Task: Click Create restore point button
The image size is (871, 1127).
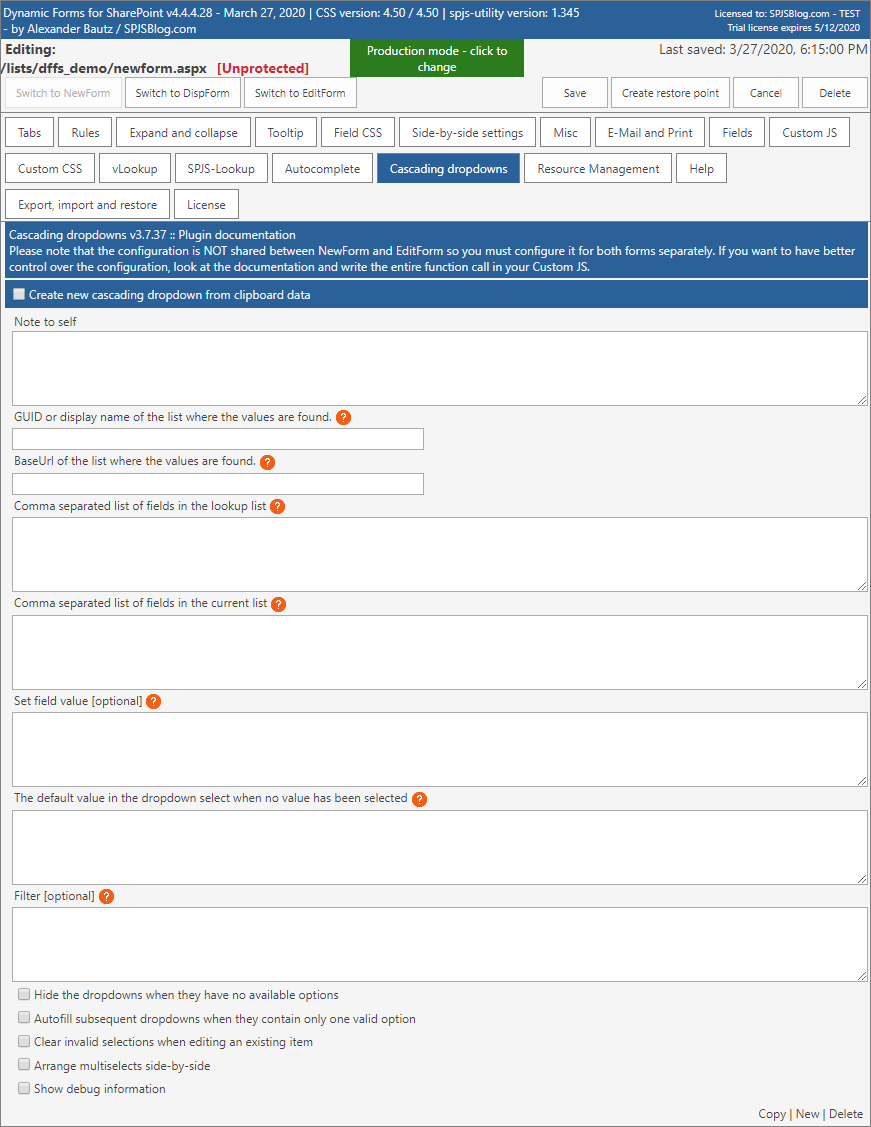Action: (670, 93)
